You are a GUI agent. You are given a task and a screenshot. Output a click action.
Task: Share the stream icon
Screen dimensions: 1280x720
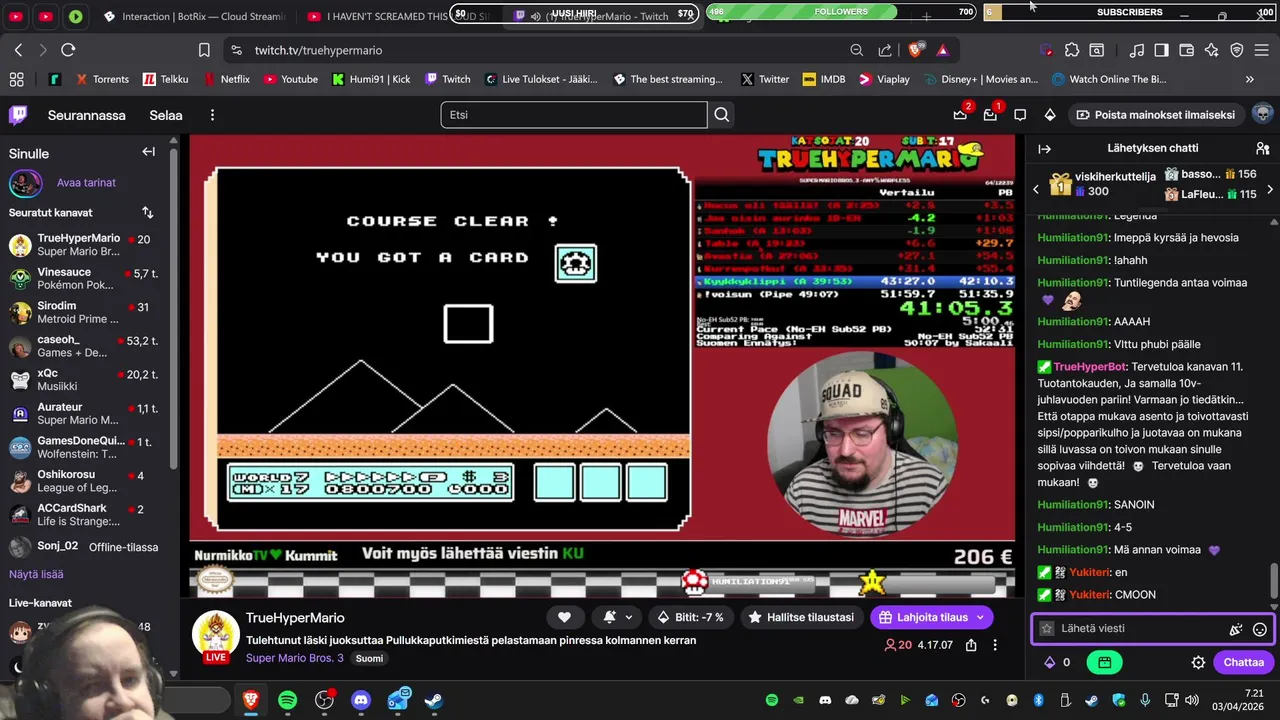click(971, 645)
